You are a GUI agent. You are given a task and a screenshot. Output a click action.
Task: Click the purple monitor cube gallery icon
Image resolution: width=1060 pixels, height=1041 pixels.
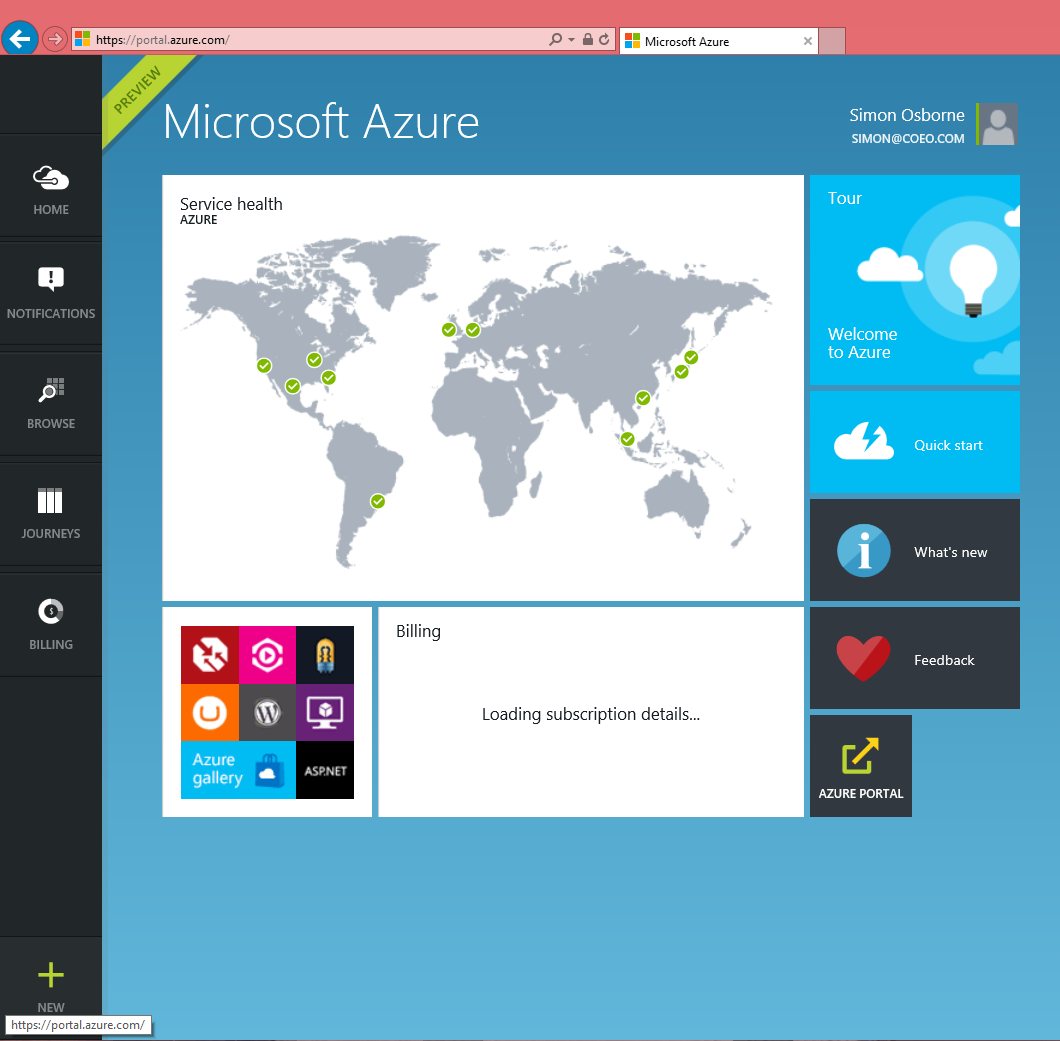click(325, 712)
